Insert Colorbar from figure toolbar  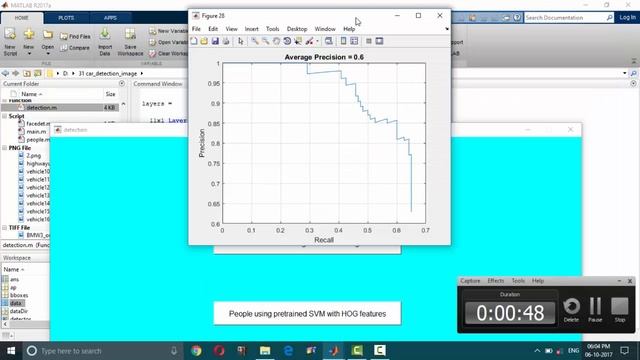(343, 41)
